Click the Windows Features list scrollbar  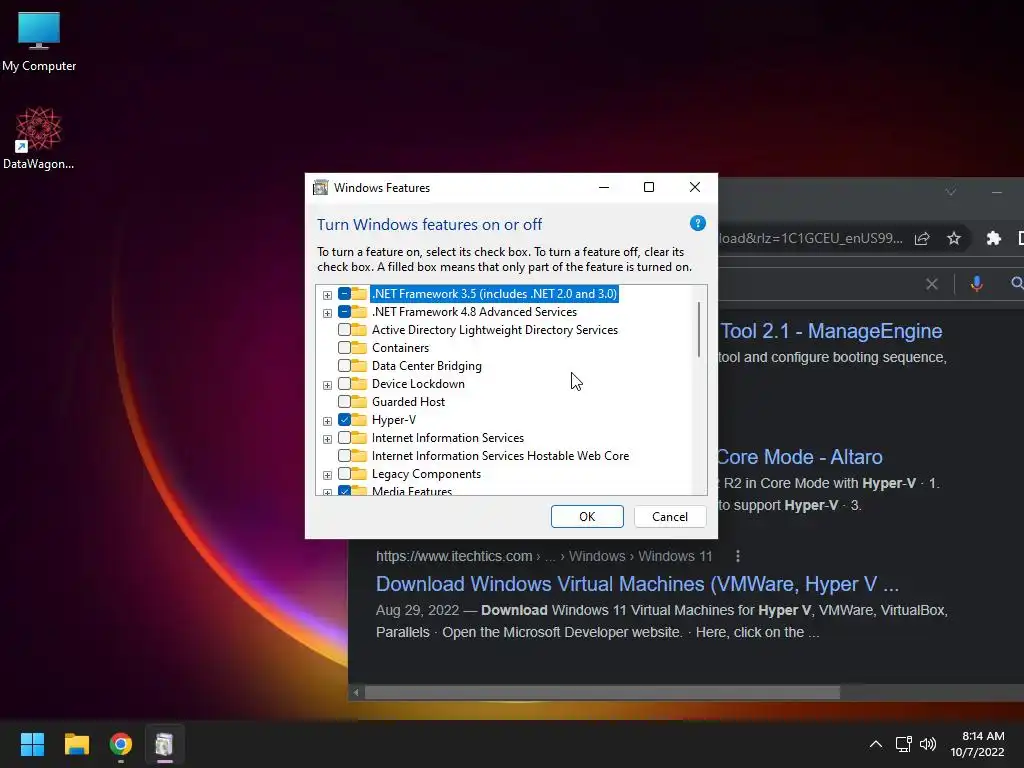click(699, 329)
